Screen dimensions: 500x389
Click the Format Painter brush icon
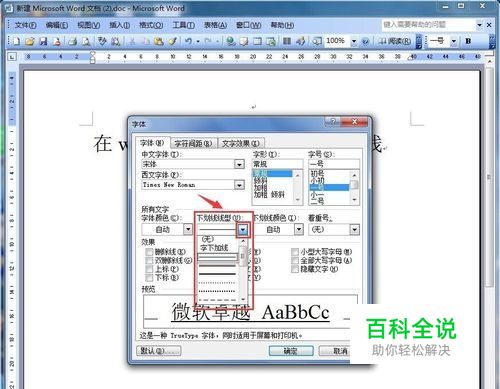tap(172, 41)
